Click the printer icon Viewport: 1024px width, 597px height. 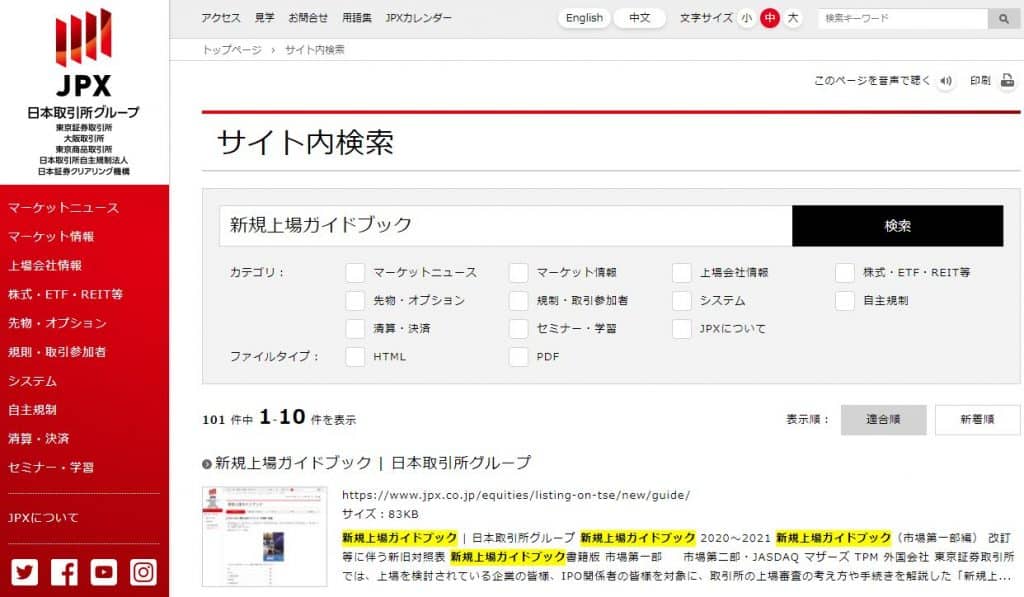(x=1008, y=81)
